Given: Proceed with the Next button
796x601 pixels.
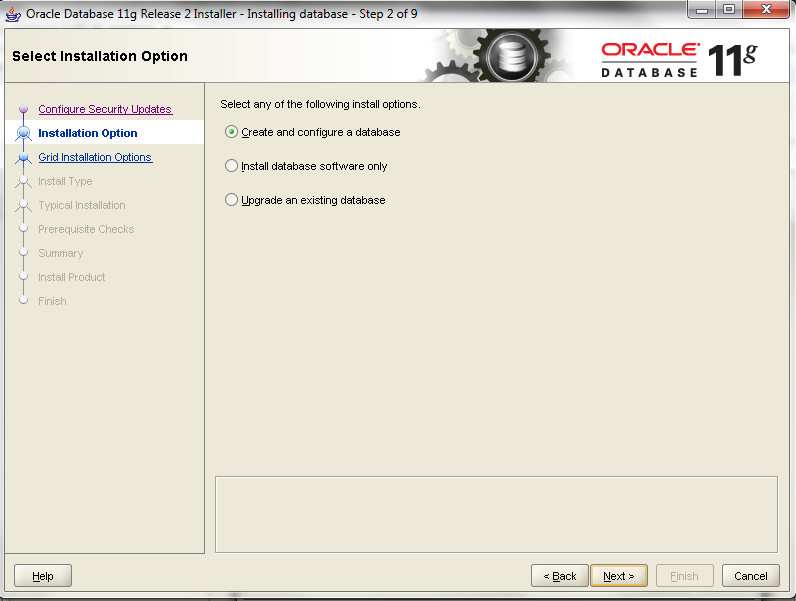Looking at the screenshot, I should tap(619, 576).
